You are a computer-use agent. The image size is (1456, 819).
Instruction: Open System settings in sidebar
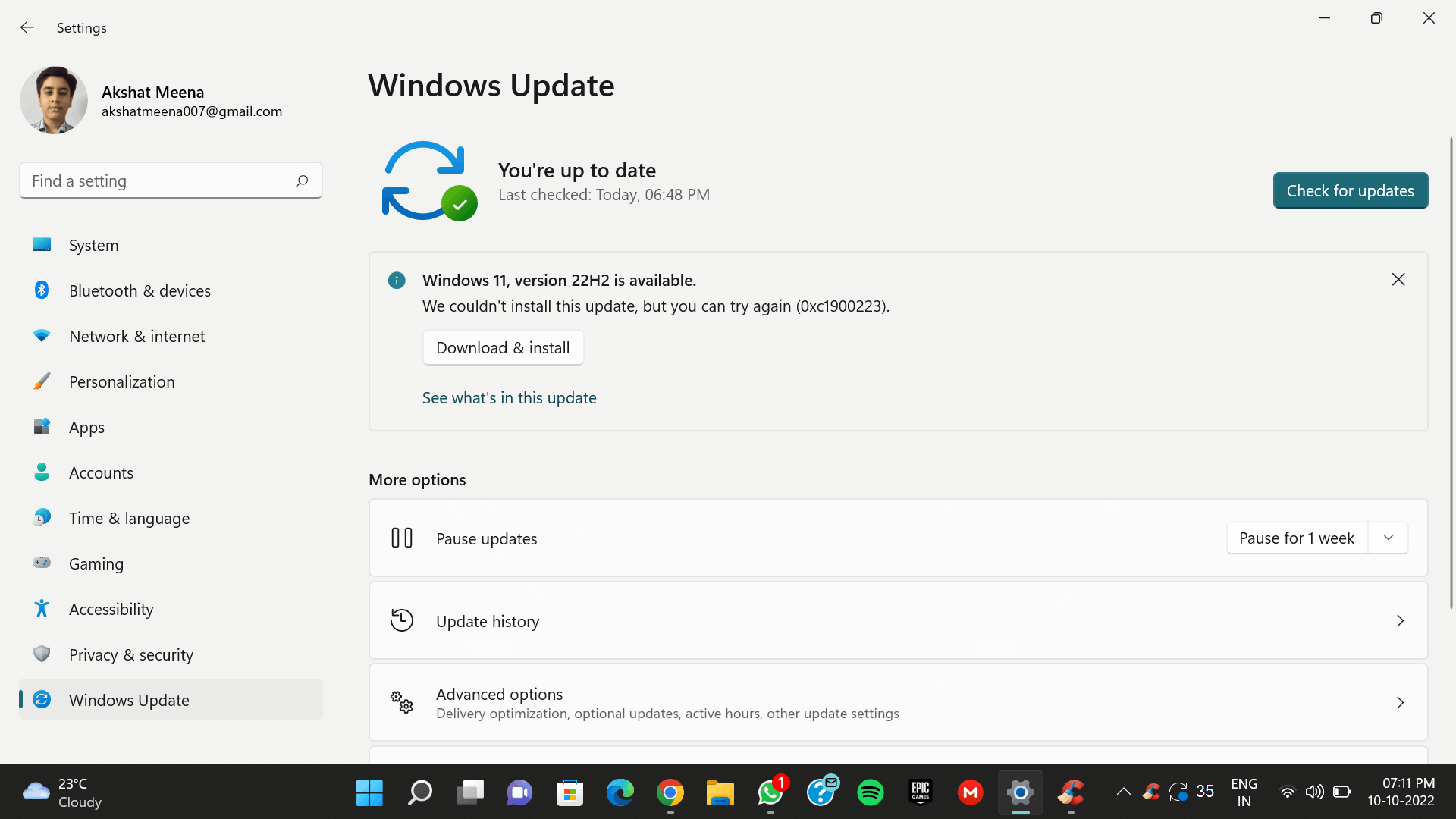coord(171,245)
